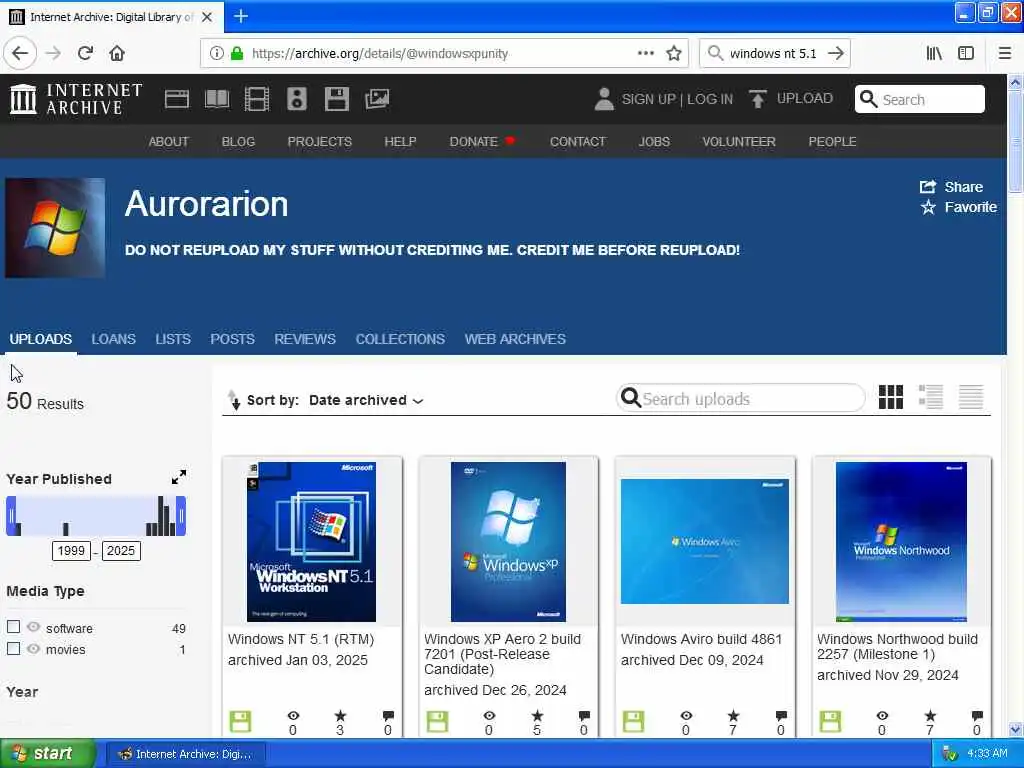Image resolution: width=1024 pixels, height=768 pixels.
Task: Open Windows NT 5.1 (RTM) thumbnail
Action: pos(312,542)
